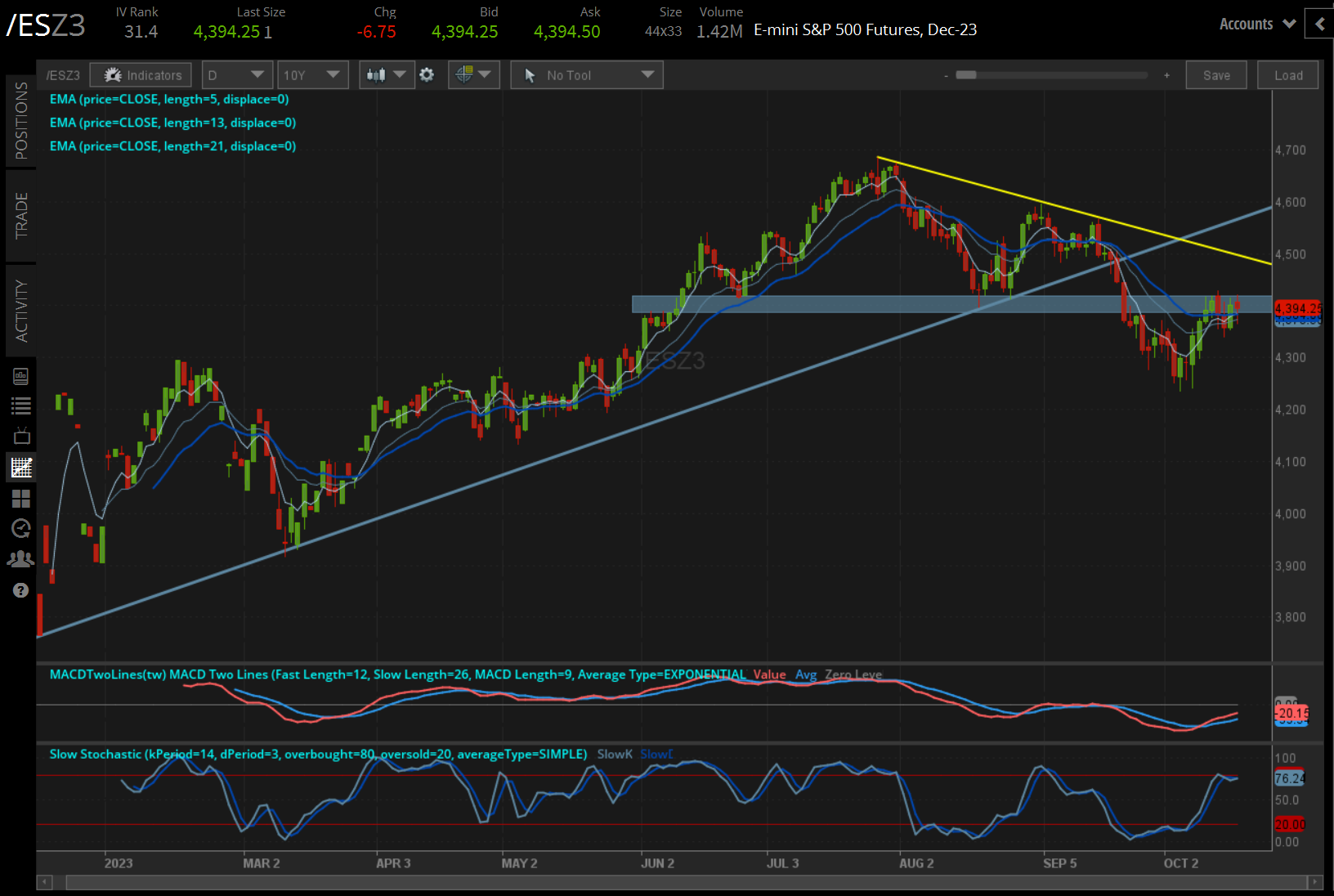Open the help question mark icon

tap(21, 589)
